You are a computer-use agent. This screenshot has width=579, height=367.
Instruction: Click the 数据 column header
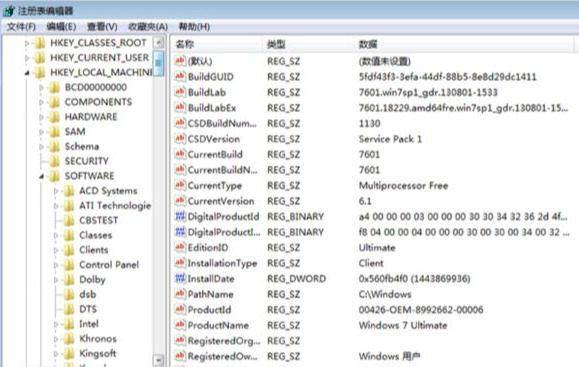click(x=465, y=44)
